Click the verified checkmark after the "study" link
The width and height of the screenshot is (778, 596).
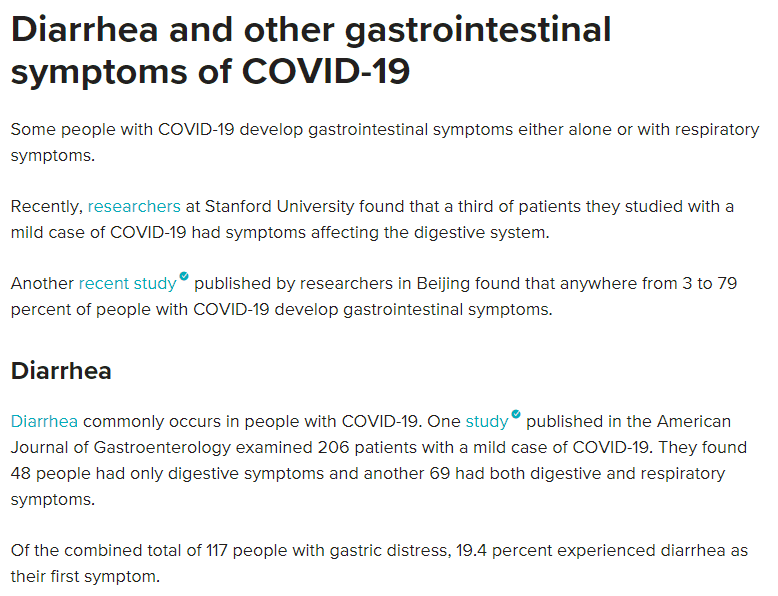pos(516,414)
